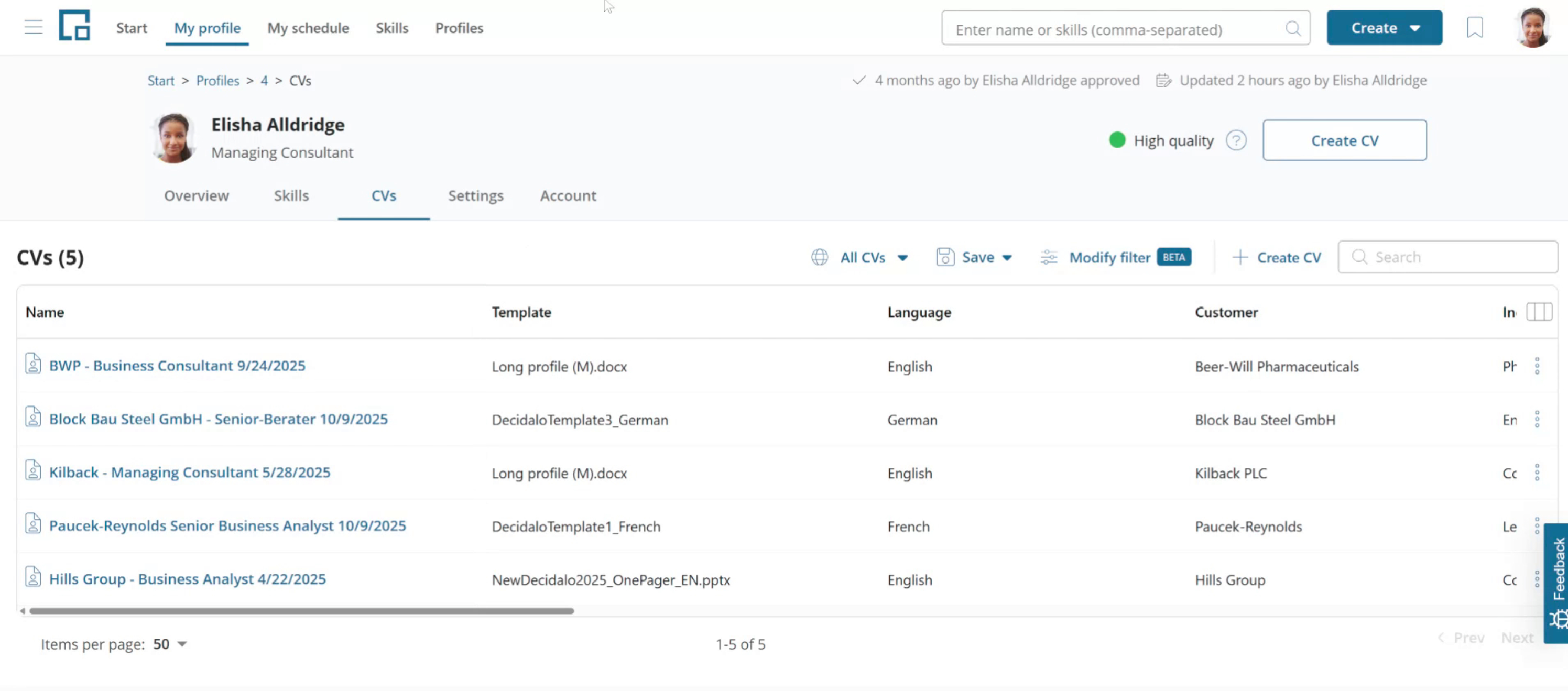Open the Feedback side tab
Screen dimensions: 1568x691
click(1556, 583)
